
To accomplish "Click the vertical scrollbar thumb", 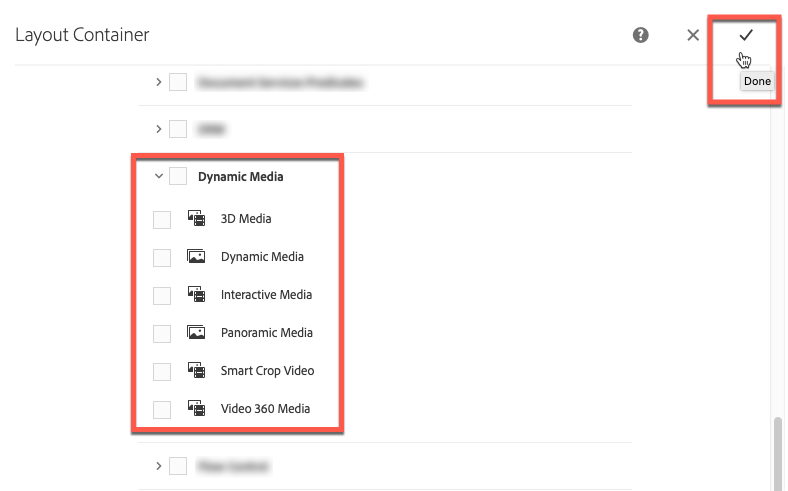I will (778, 453).
